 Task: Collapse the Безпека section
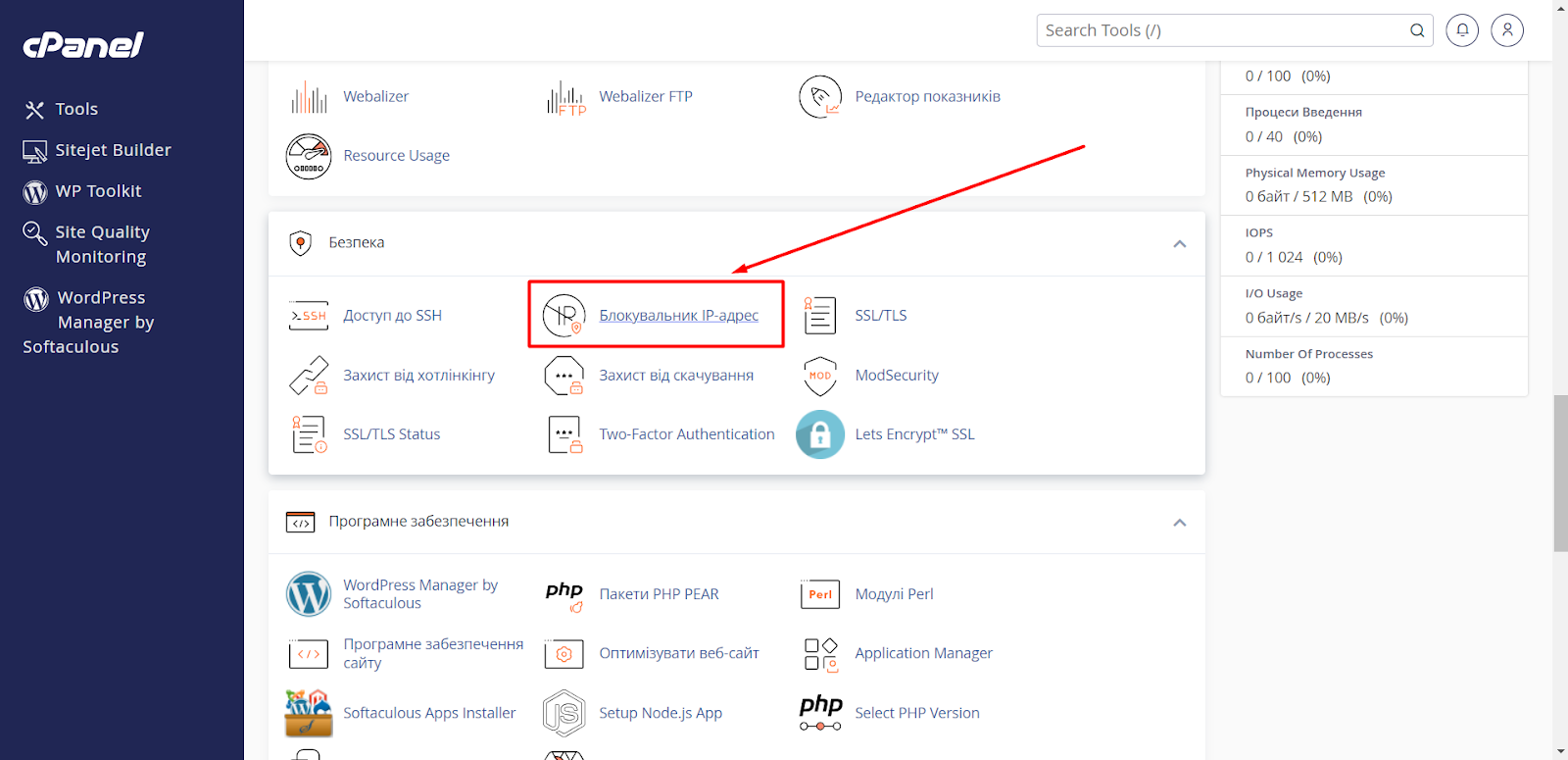coord(1180,244)
